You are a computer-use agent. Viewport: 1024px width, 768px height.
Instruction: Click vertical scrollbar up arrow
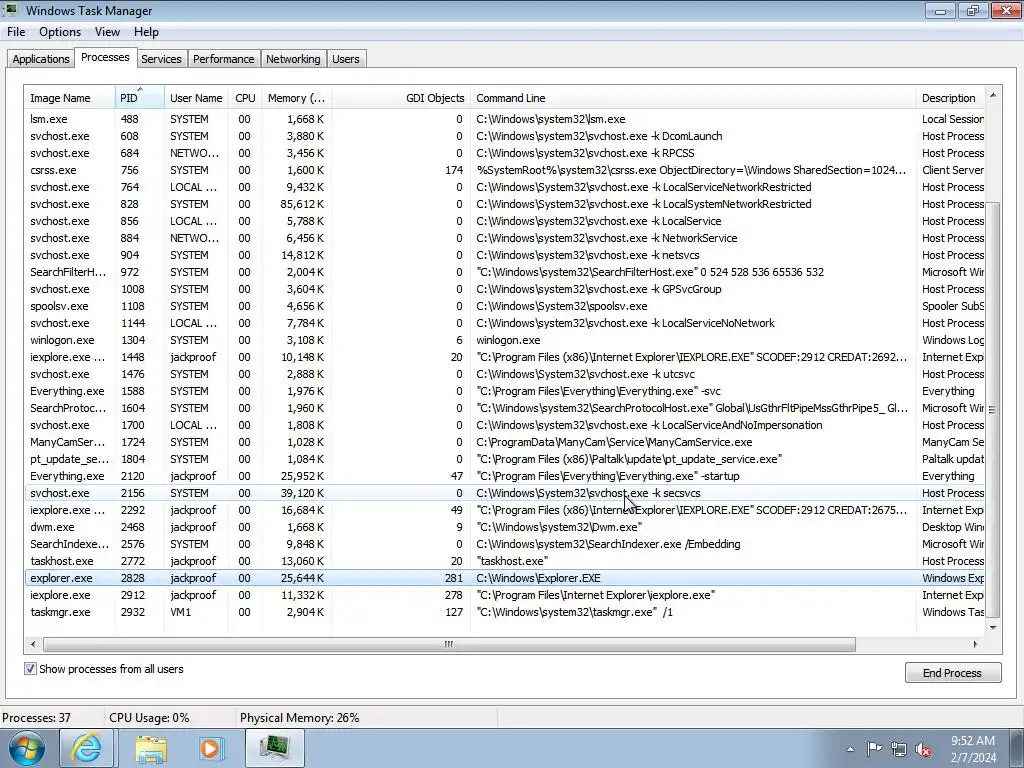(993, 95)
